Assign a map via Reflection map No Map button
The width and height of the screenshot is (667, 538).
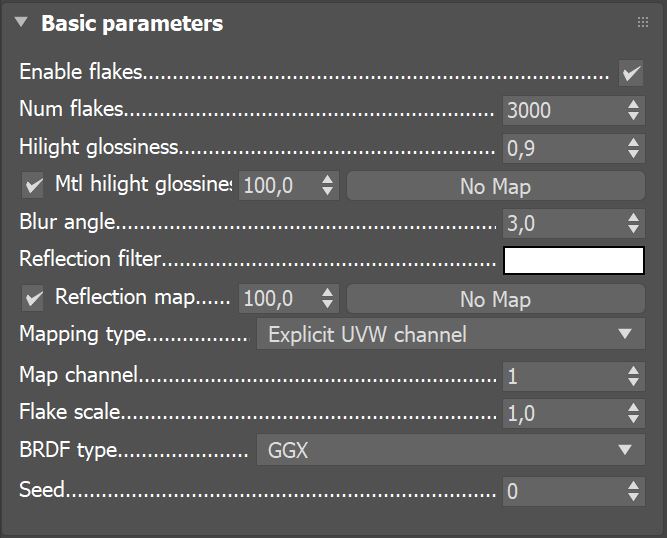(495, 299)
